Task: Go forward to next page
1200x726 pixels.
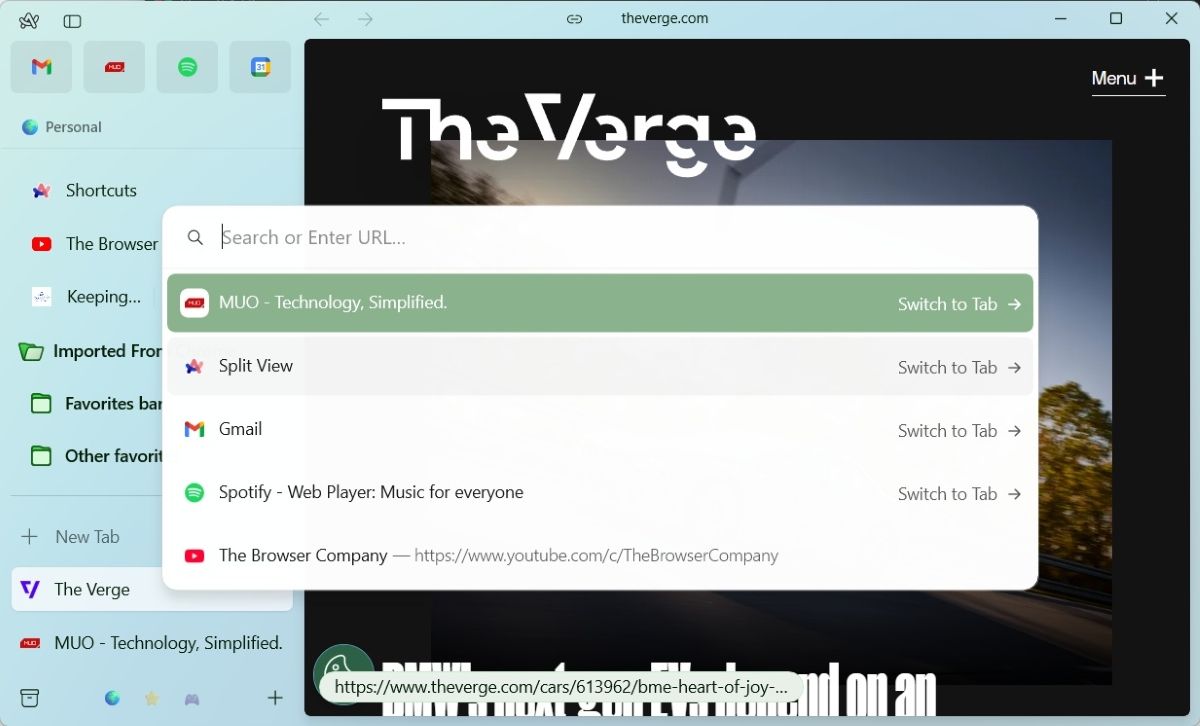Action: (365, 19)
